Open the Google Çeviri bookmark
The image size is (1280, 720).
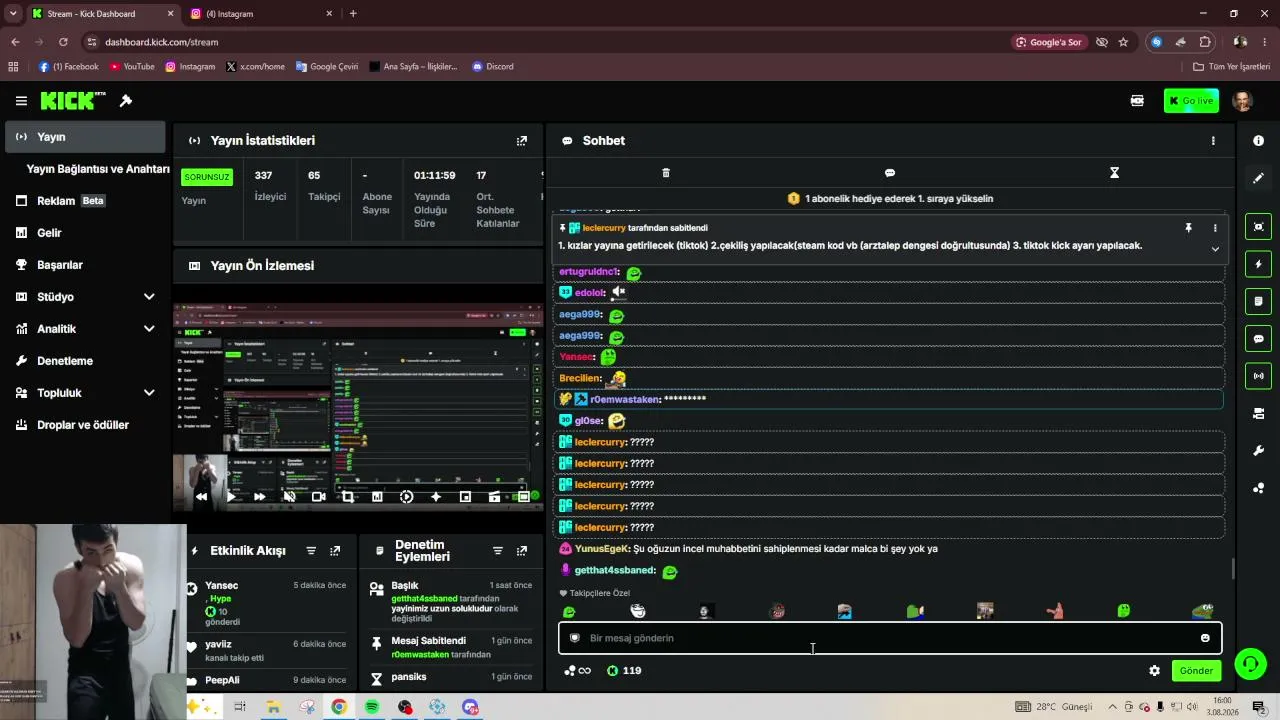pyautogui.click(x=326, y=67)
